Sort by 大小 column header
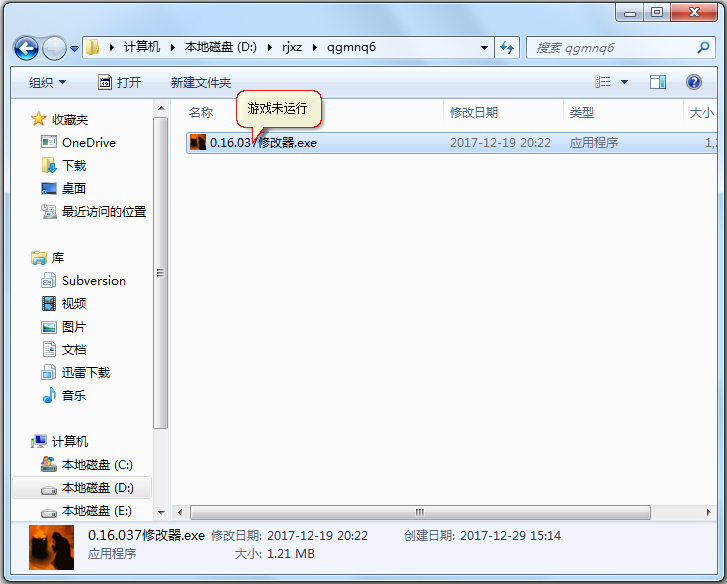Image resolution: width=727 pixels, height=584 pixels. (x=701, y=112)
